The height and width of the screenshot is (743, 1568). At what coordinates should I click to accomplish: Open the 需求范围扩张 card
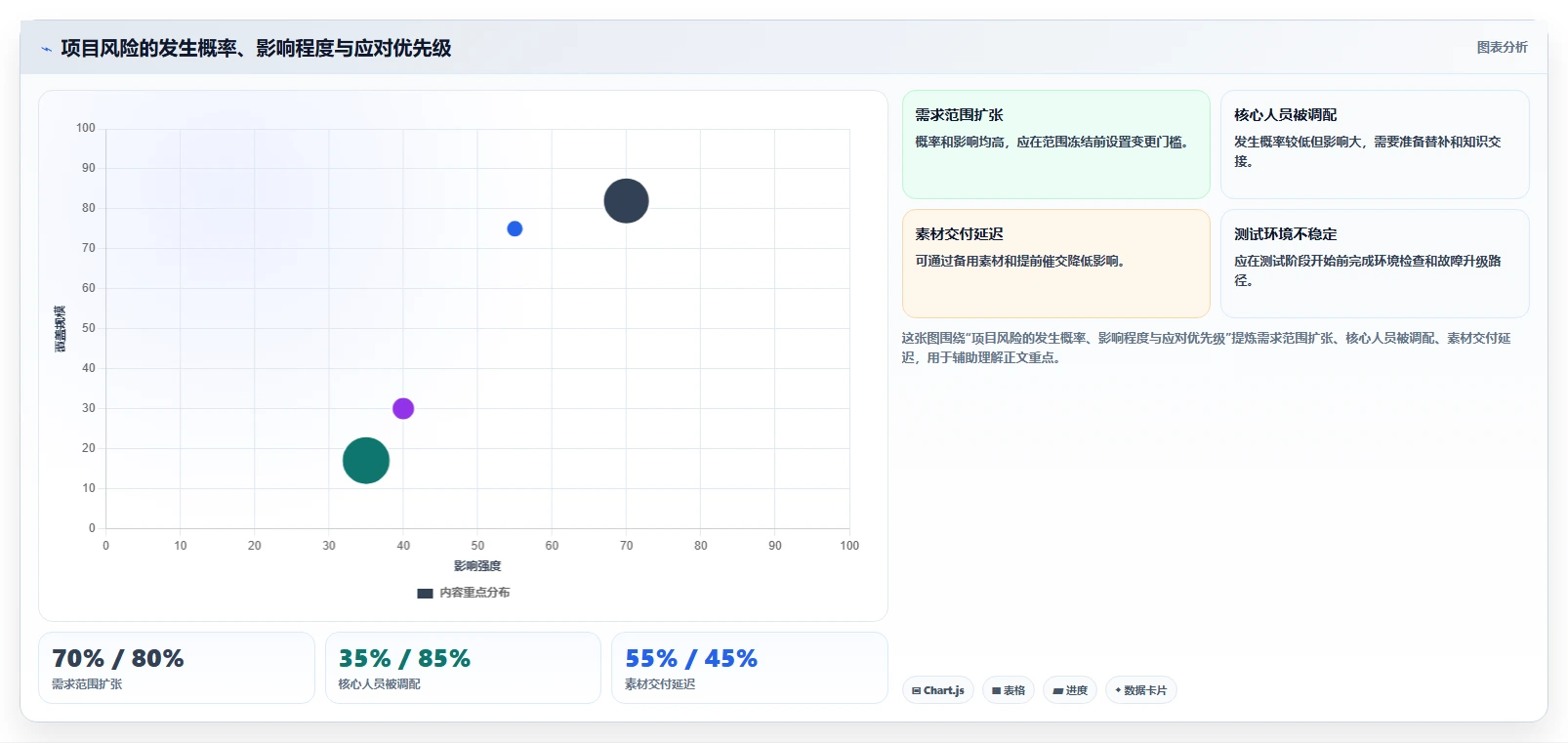tap(1055, 144)
